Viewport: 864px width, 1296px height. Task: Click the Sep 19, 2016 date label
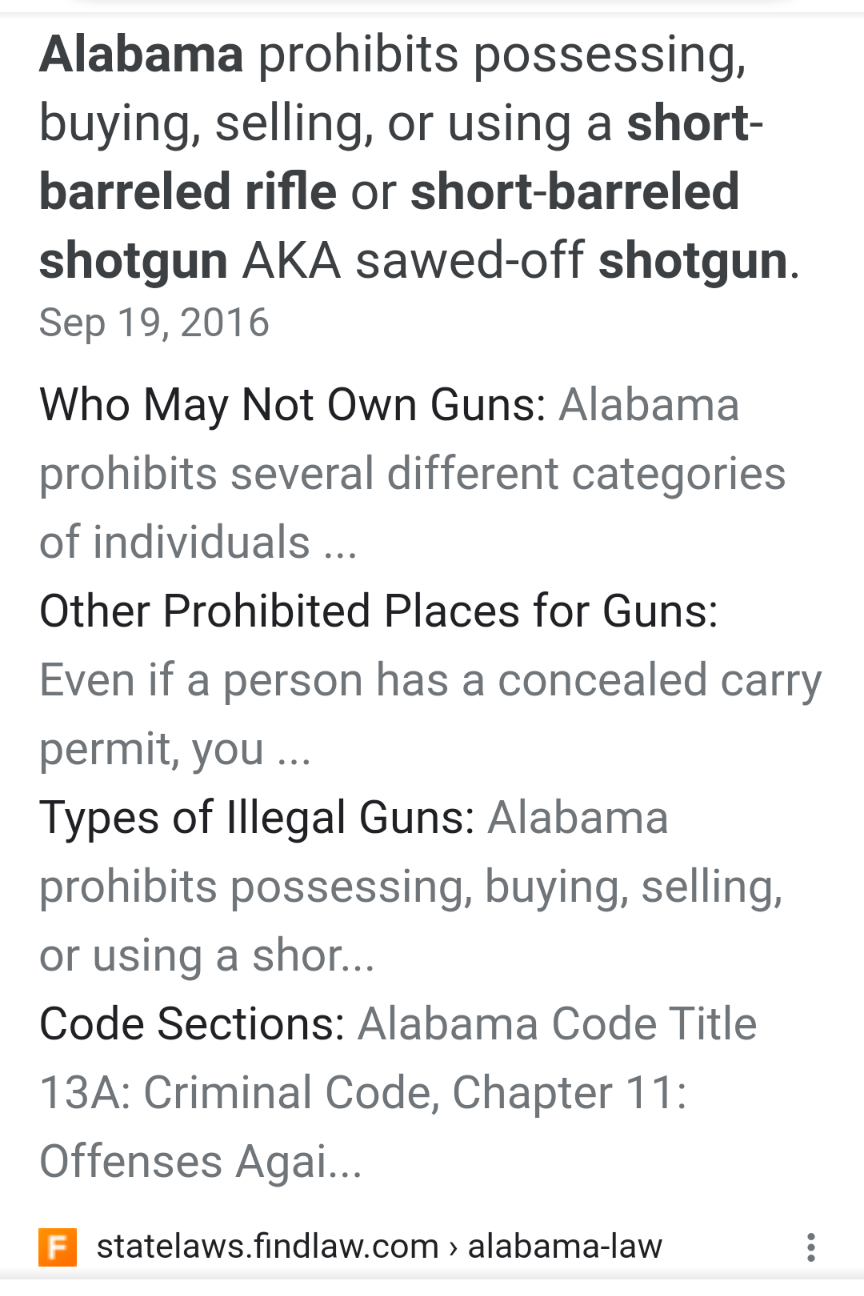coord(154,323)
